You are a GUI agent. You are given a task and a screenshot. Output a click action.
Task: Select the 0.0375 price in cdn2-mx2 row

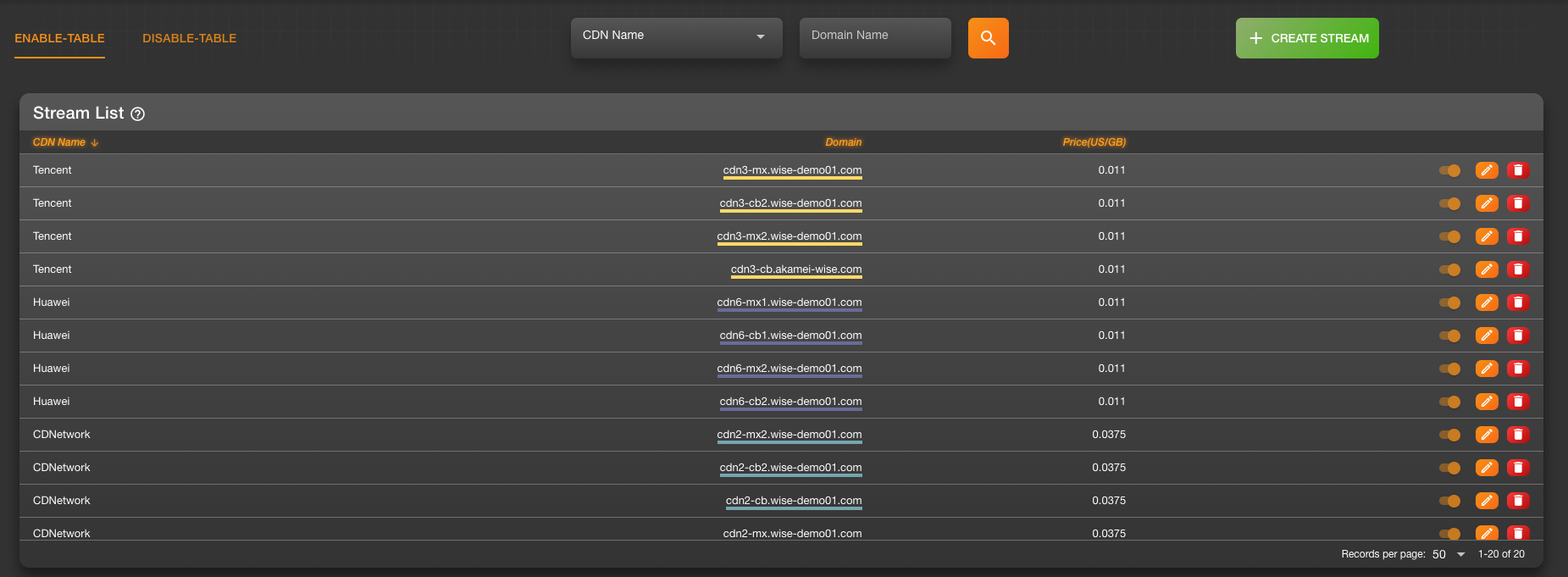tap(1109, 435)
